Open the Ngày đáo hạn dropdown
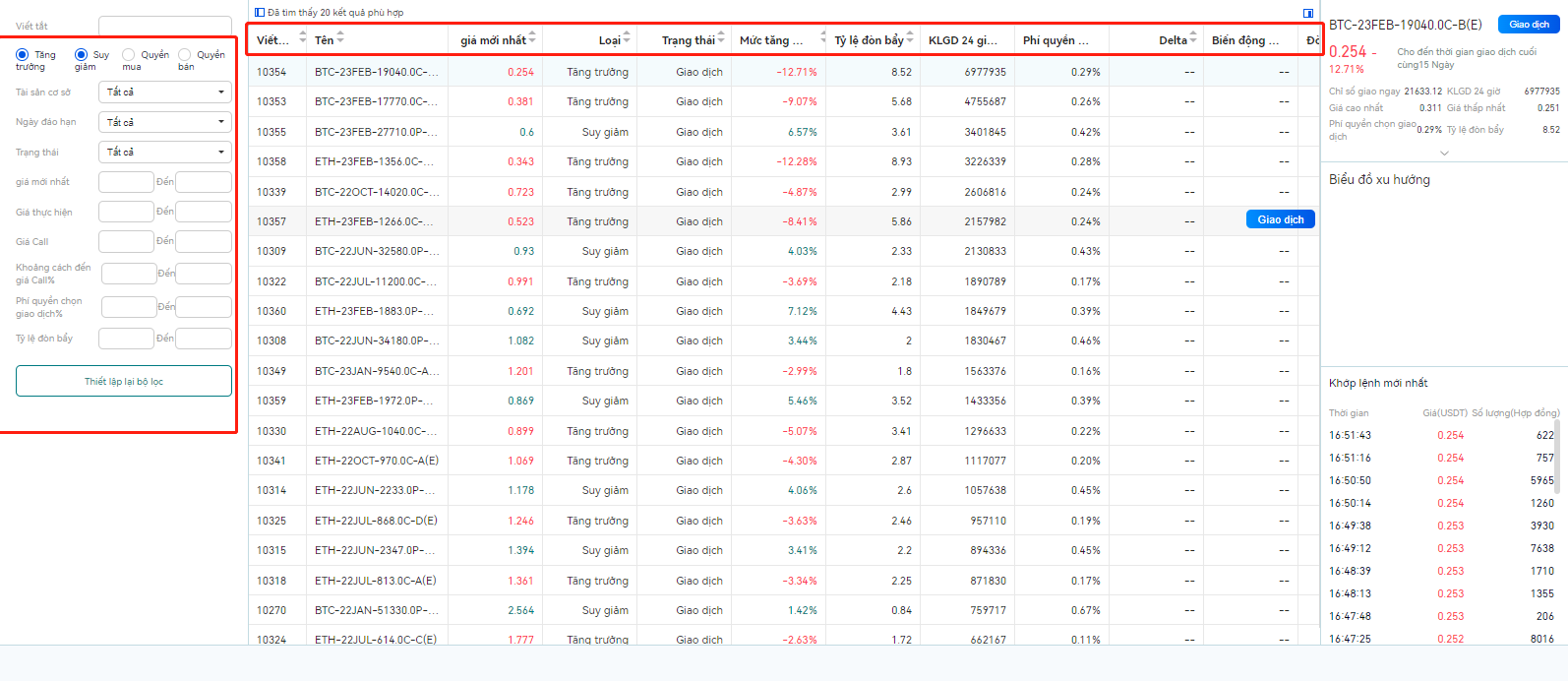The height and width of the screenshot is (681, 1568). 165,122
